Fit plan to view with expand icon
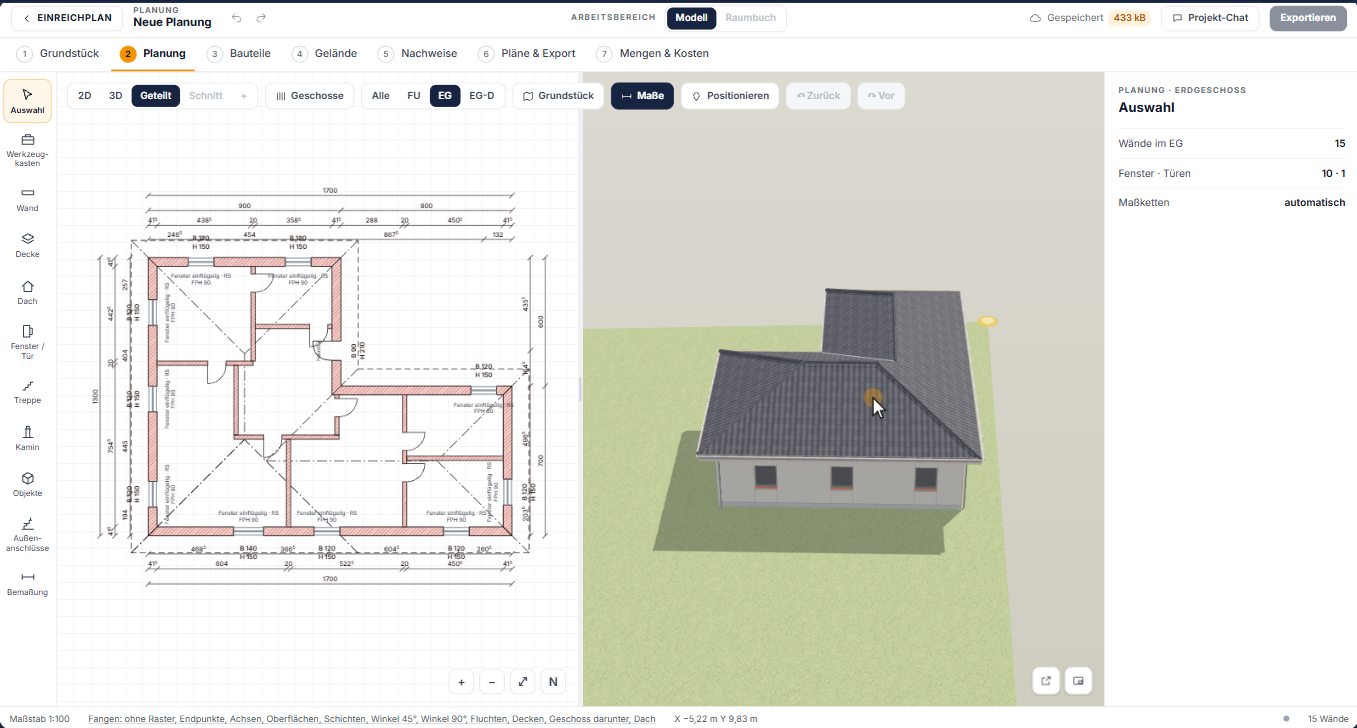This screenshot has height=728, width=1357. tap(523, 682)
